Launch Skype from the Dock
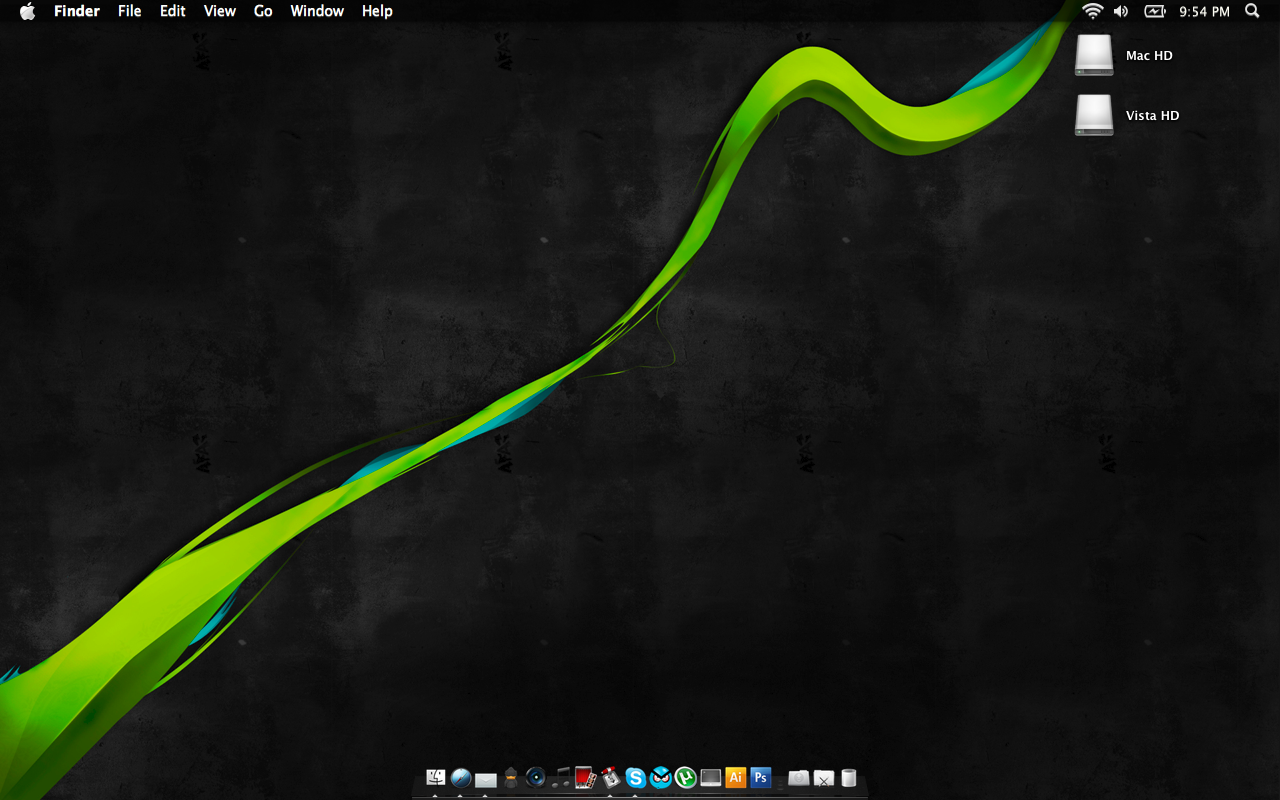The image size is (1280, 800). pos(636,777)
